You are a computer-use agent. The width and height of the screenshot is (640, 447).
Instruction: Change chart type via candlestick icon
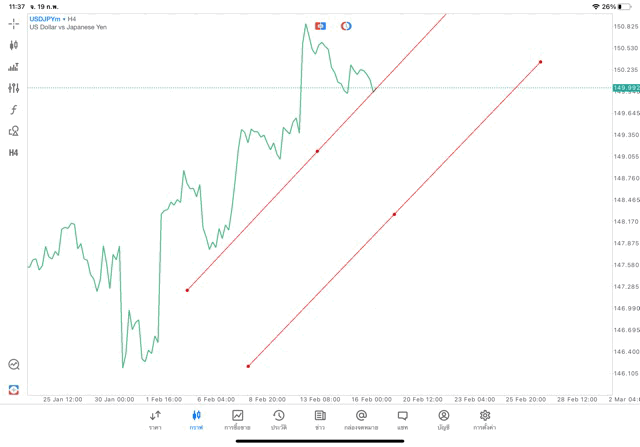coord(13,45)
